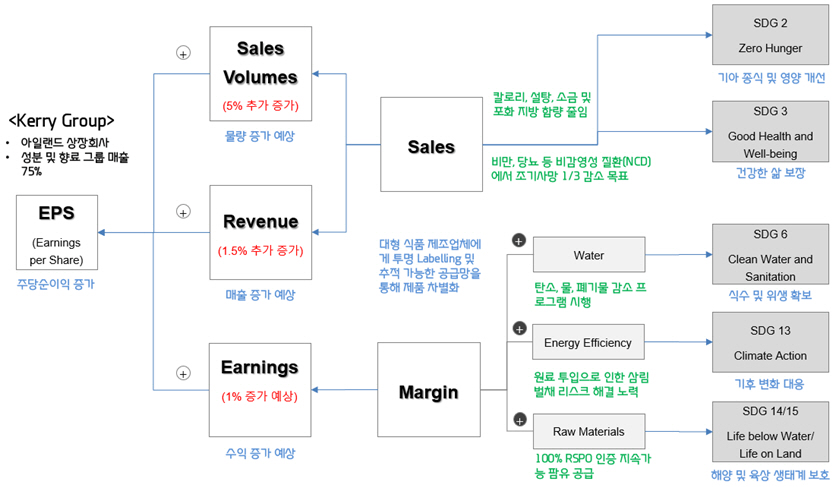Click the plus icon beside Revenue box
Screen dimensions: 835x487
click(183, 211)
